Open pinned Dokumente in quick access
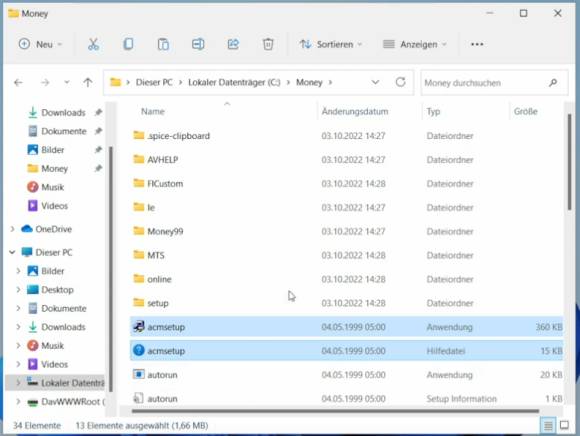The width and height of the screenshot is (580, 436). pos(64,131)
